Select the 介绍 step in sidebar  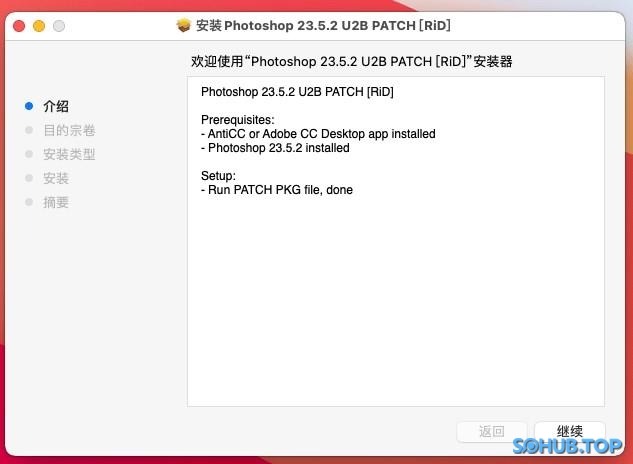tap(56, 106)
